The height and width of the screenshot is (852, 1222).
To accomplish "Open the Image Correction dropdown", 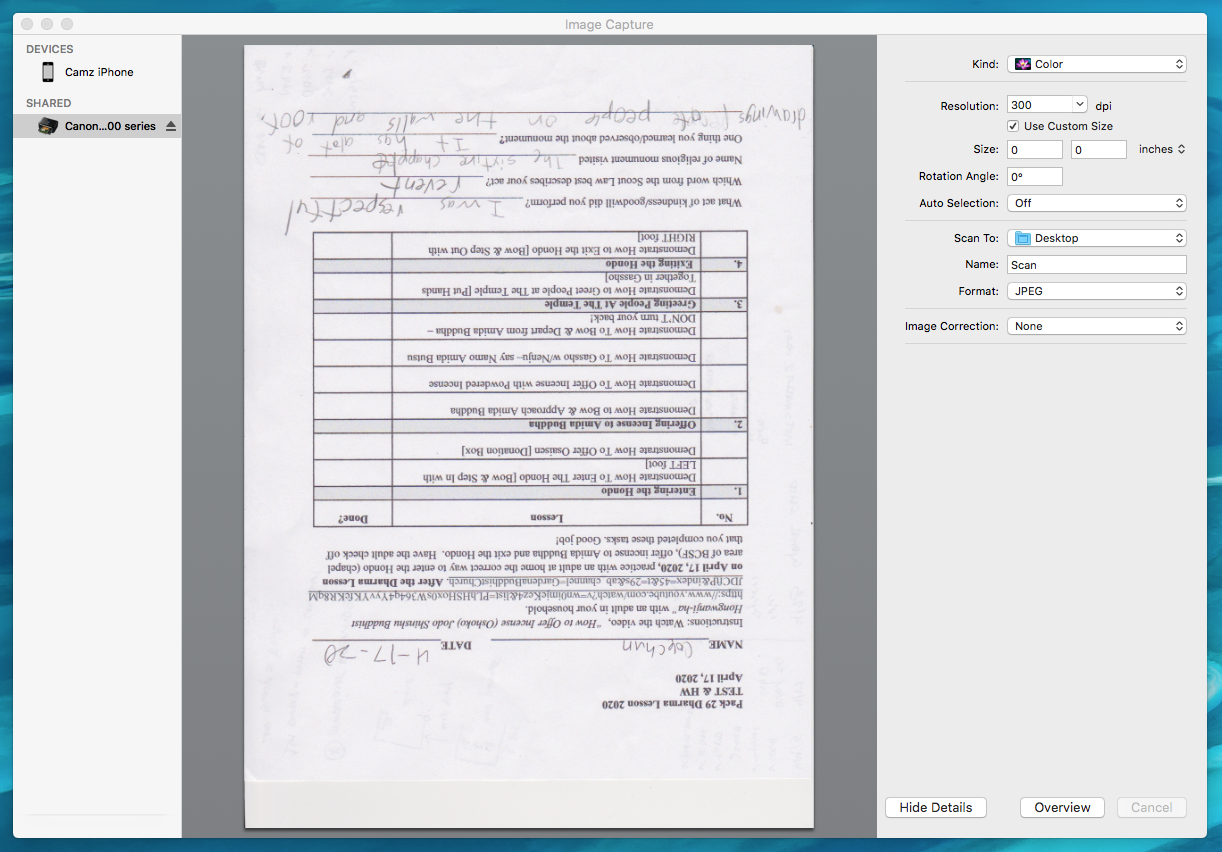I will coord(1097,325).
